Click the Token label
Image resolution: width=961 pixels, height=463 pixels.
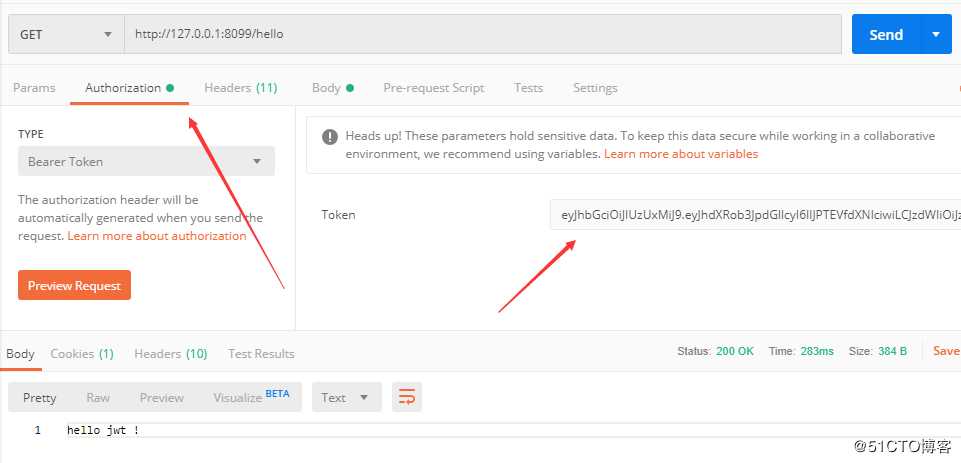click(x=338, y=215)
